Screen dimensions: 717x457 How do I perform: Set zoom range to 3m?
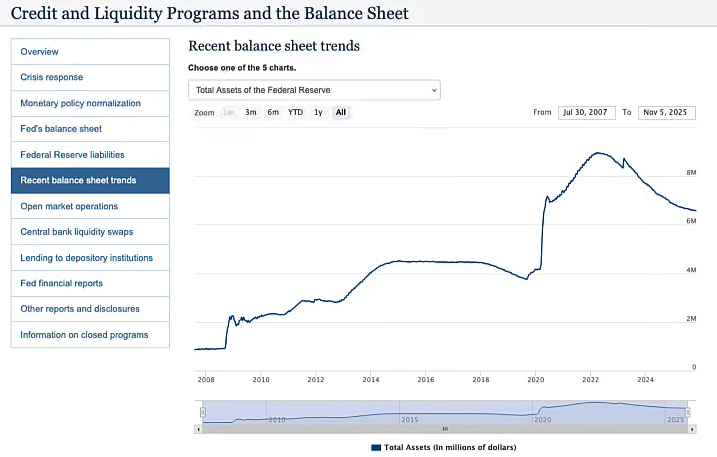pyautogui.click(x=251, y=113)
